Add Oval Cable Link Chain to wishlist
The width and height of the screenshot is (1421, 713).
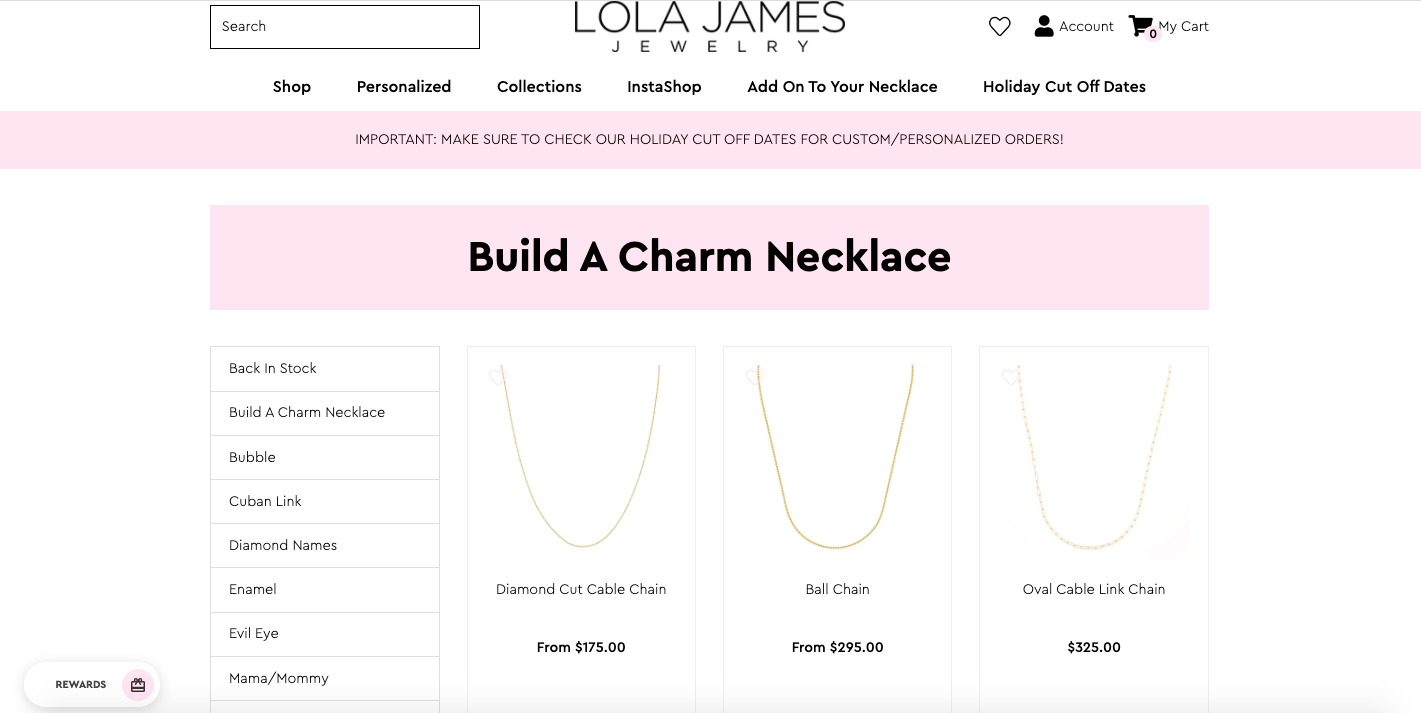[x=1010, y=377]
